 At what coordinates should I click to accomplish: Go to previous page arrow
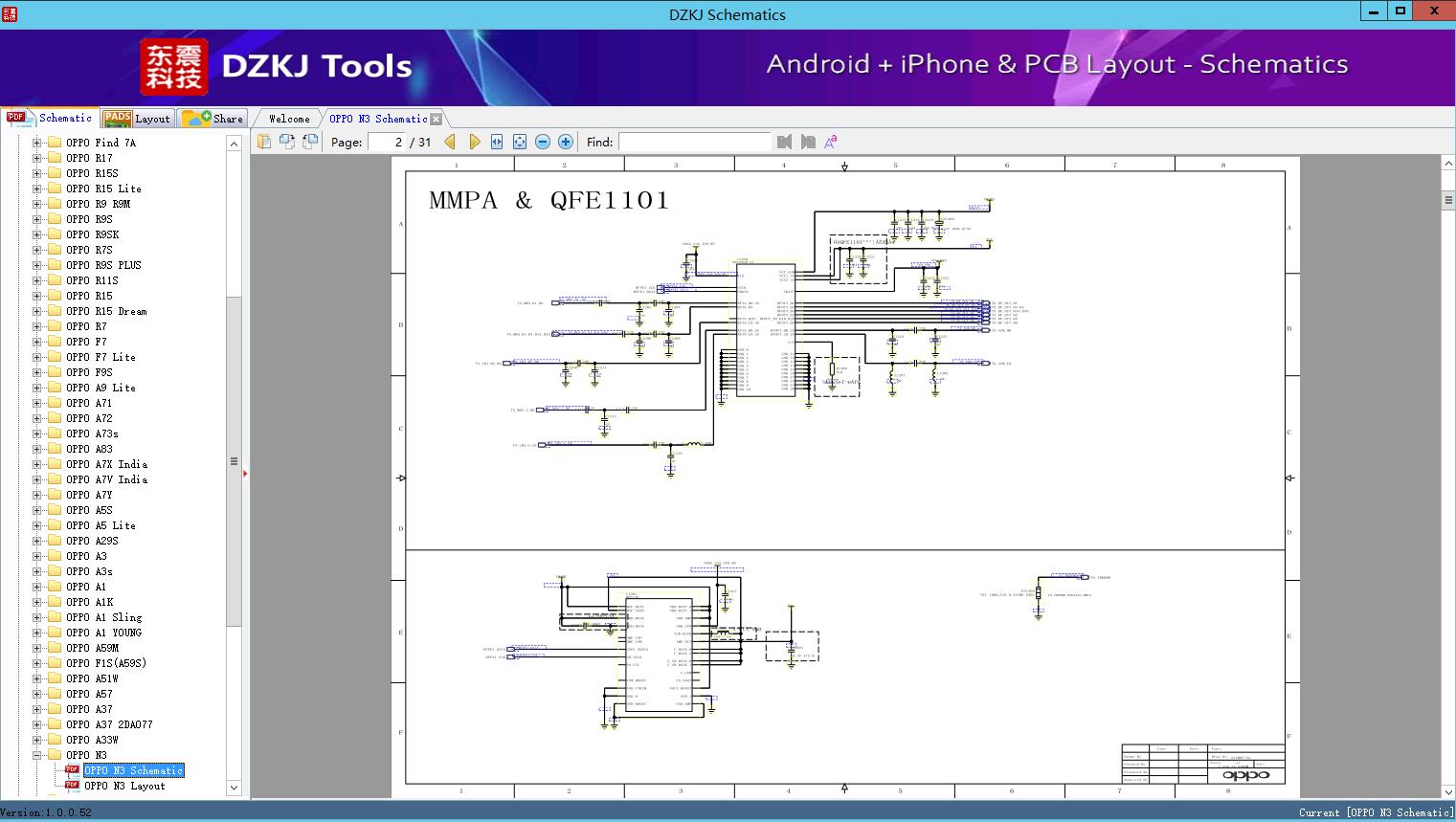[x=450, y=142]
